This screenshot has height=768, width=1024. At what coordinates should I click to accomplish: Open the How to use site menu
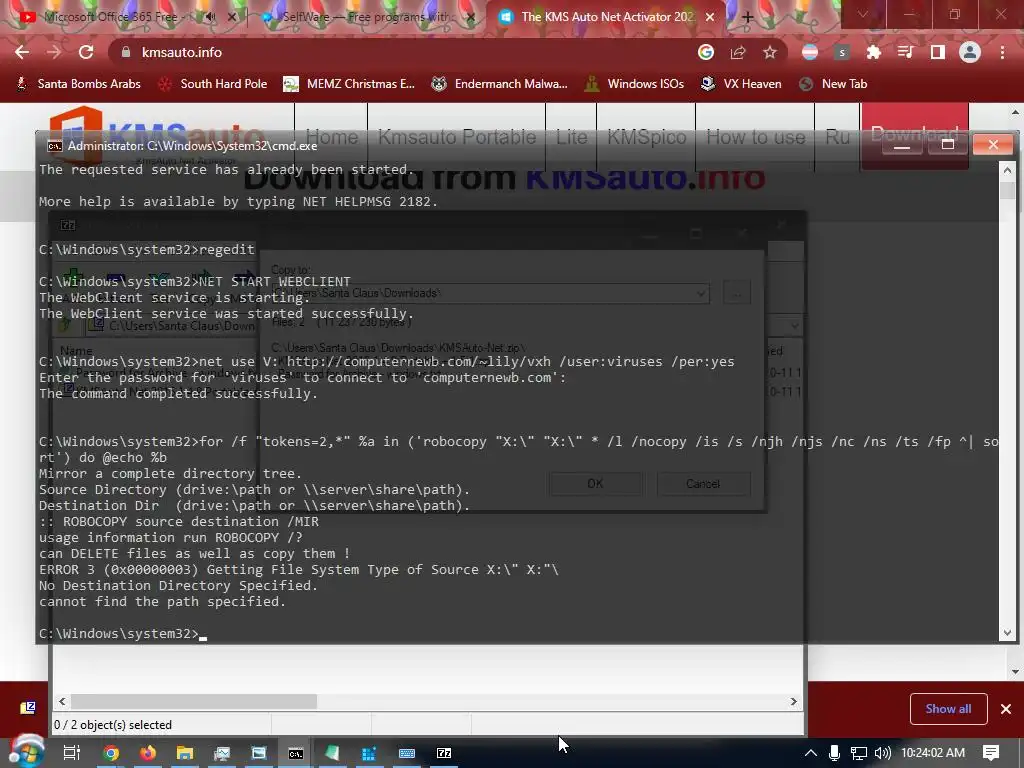tap(756, 136)
